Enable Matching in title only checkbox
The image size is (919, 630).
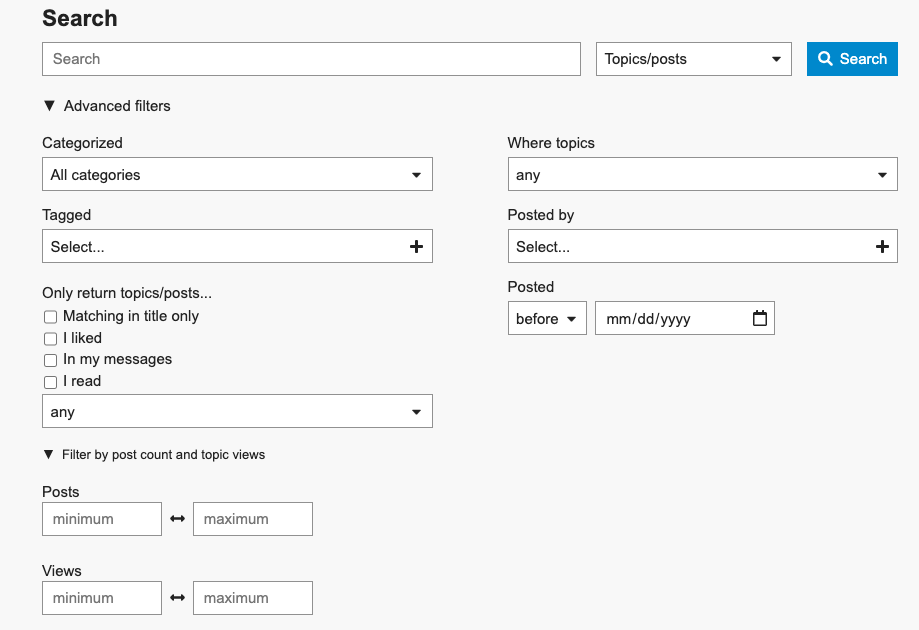tap(51, 317)
